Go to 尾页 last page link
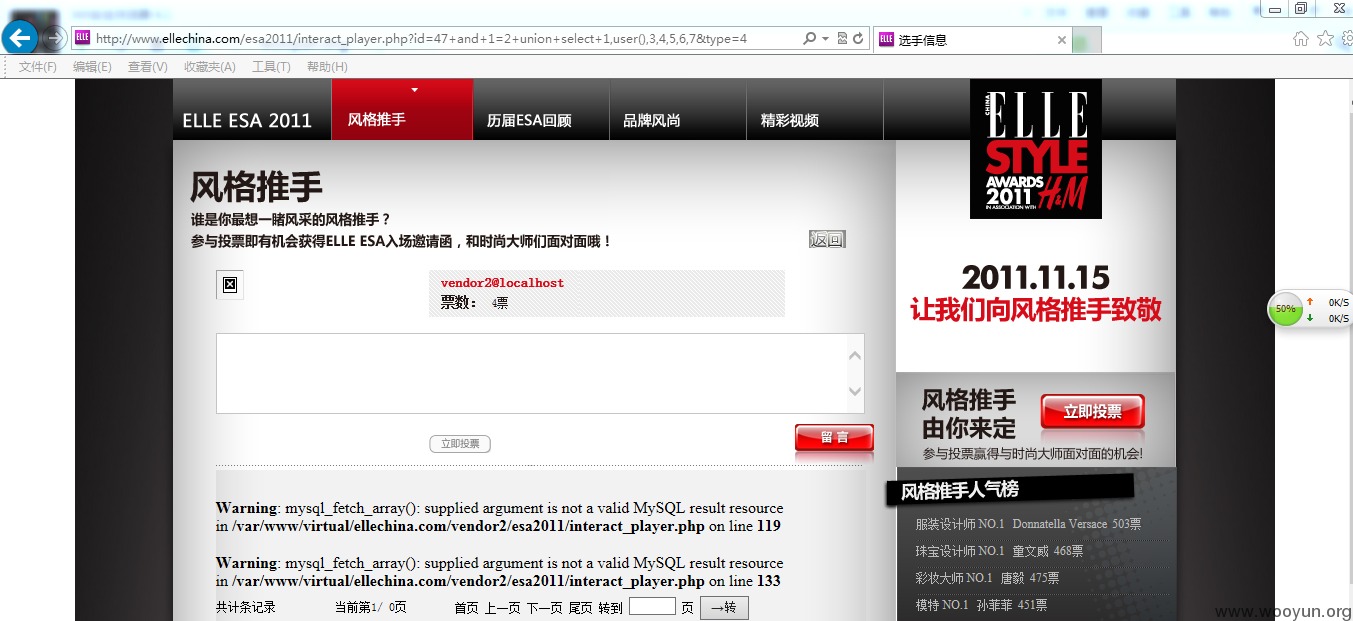The width and height of the screenshot is (1353, 621). (x=581, y=608)
